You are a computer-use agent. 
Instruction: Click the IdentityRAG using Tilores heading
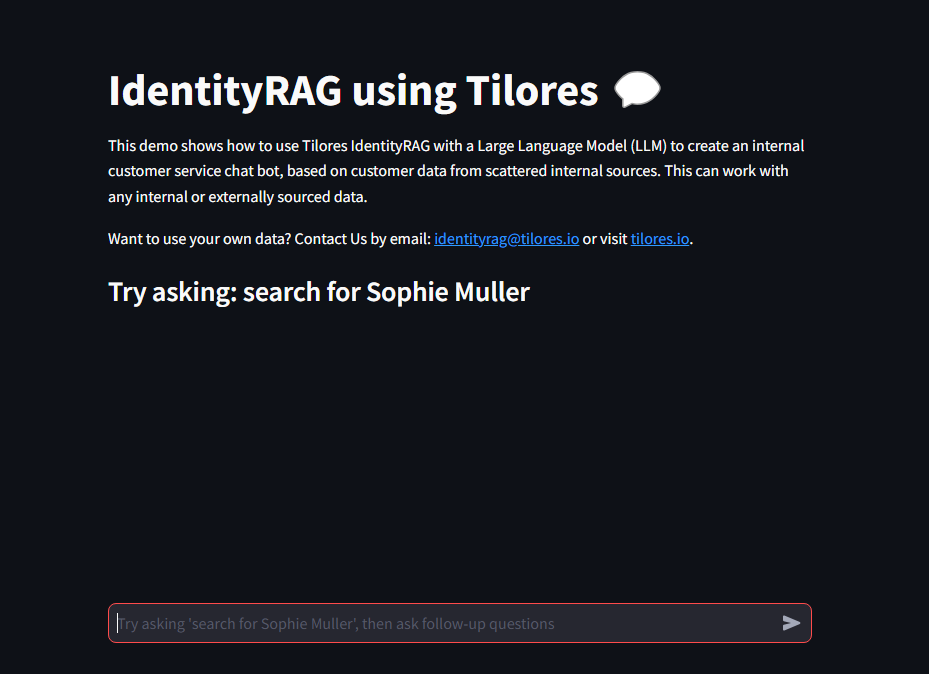353,91
